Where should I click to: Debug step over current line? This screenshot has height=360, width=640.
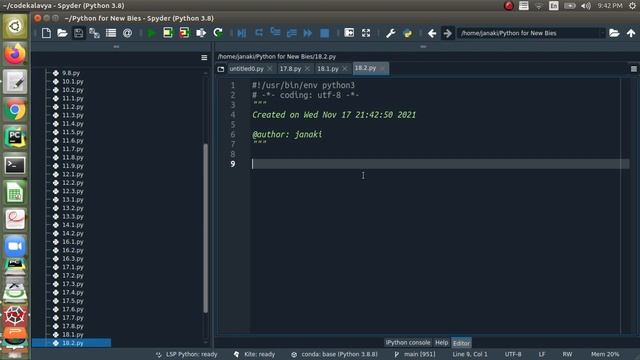pyautogui.click(x=259, y=33)
